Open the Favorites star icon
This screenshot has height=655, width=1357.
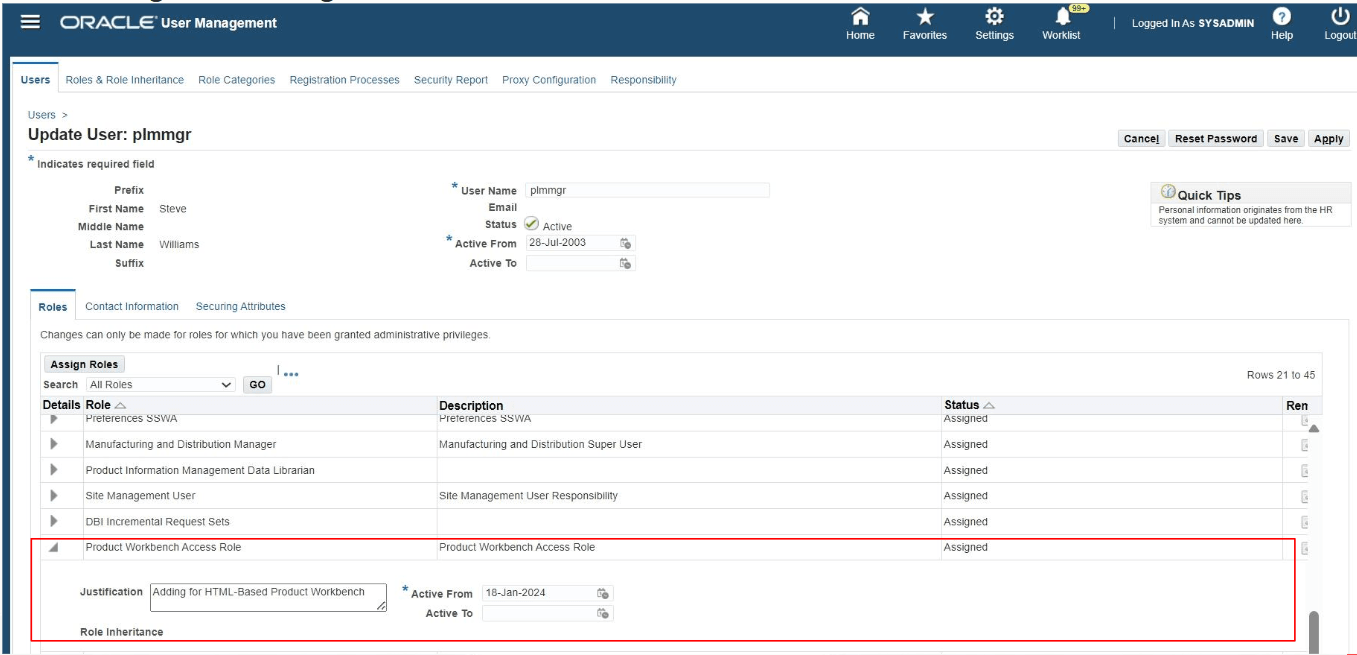(x=925, y=17)
